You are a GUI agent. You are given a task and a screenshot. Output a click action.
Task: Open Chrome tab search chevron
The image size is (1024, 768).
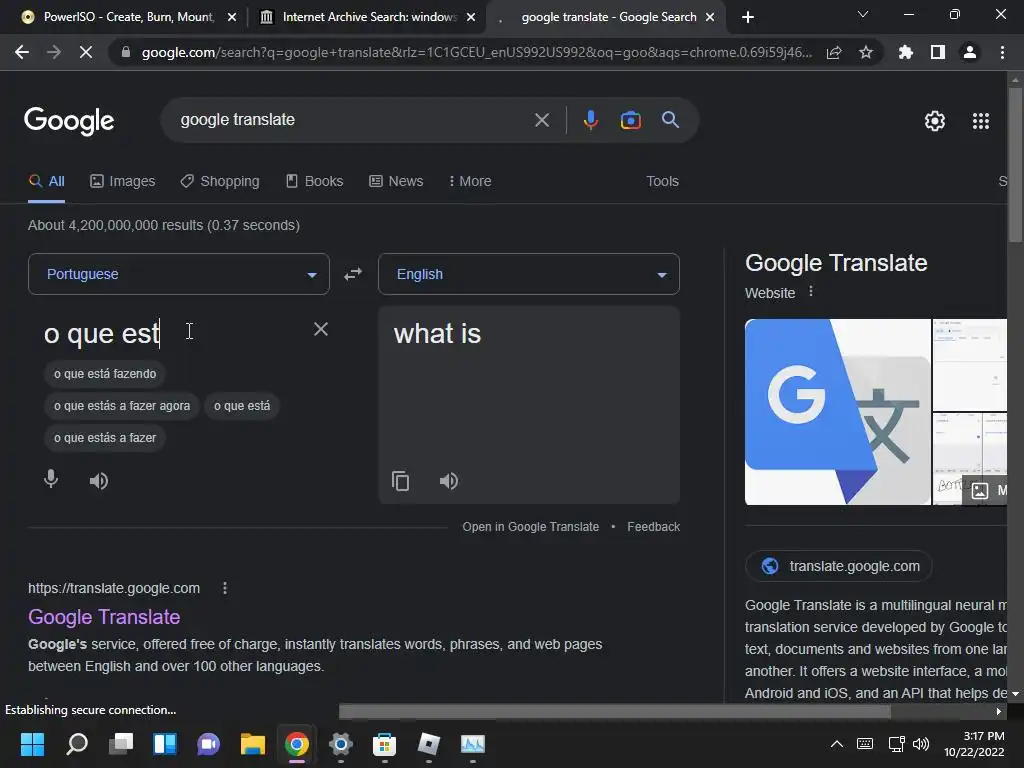863,15
